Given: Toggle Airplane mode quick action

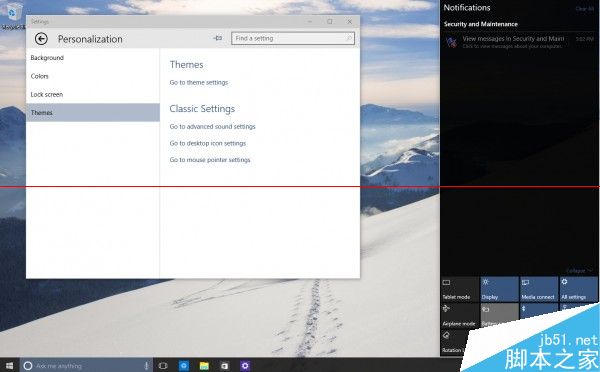Looking at the screenshot, I should click(460, 316).
